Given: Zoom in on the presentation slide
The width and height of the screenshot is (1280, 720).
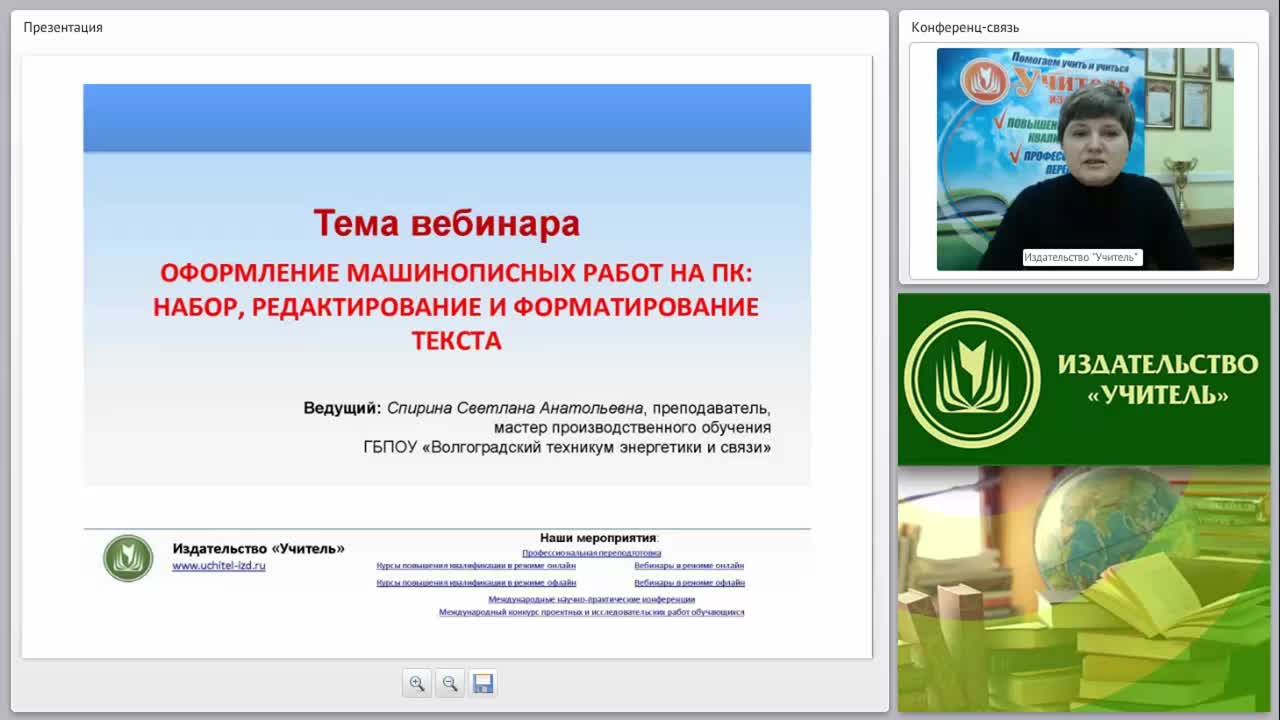Looking at the screenshot, I should point(417,683).
